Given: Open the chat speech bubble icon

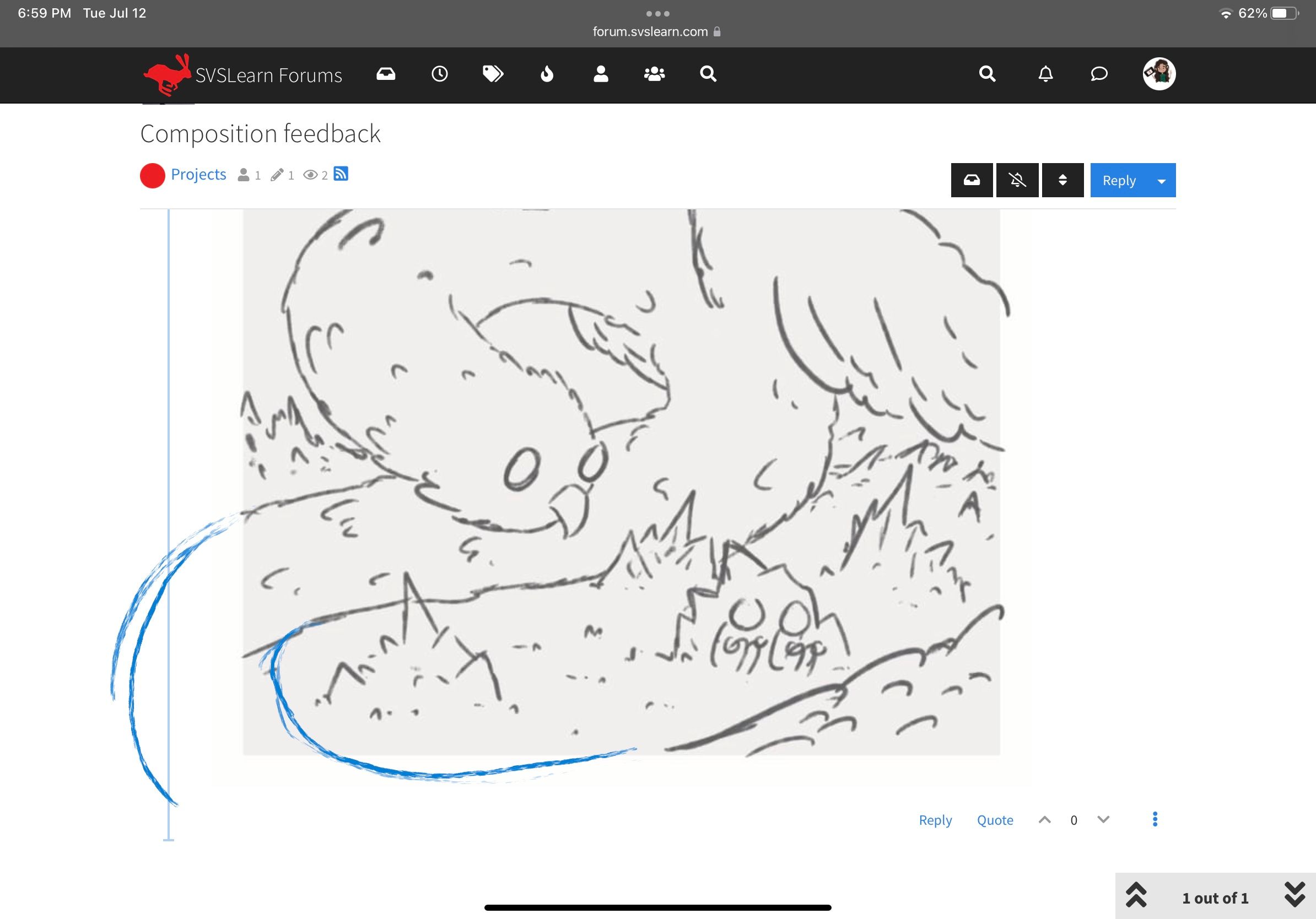Looking at the screenshot, I should (1099, 74).
